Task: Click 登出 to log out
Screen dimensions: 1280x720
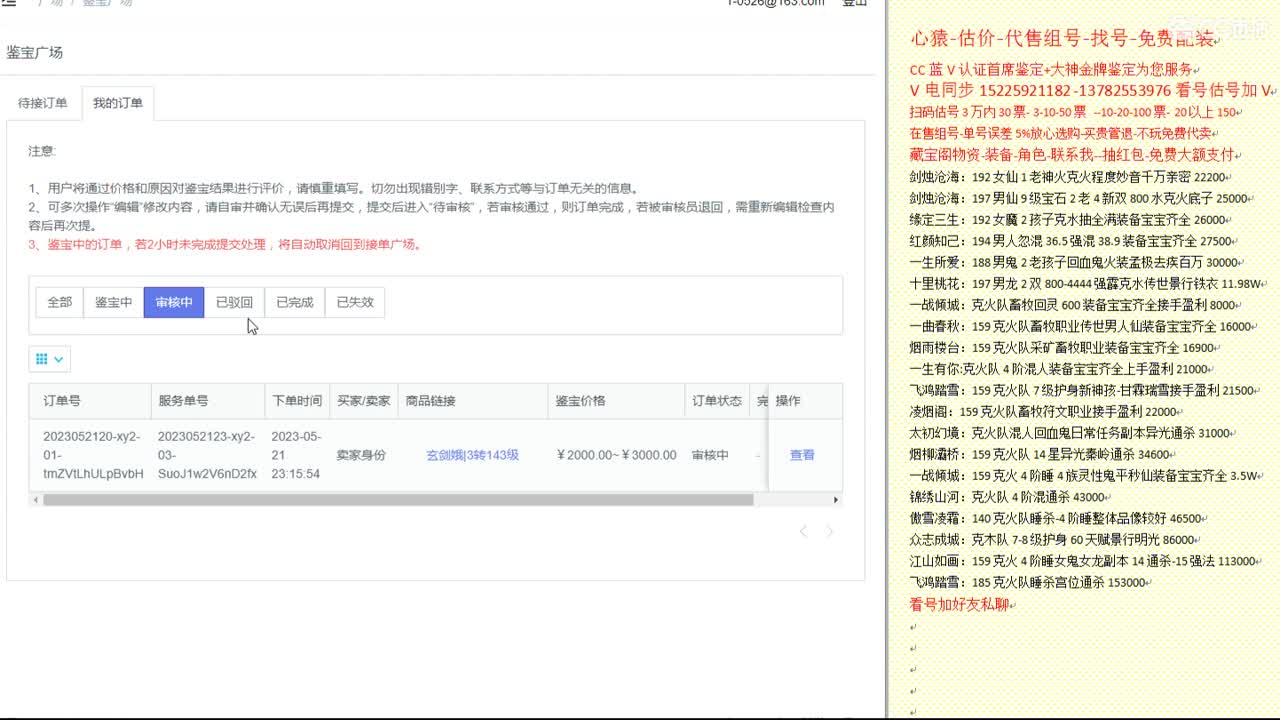Action: point(855,3)
